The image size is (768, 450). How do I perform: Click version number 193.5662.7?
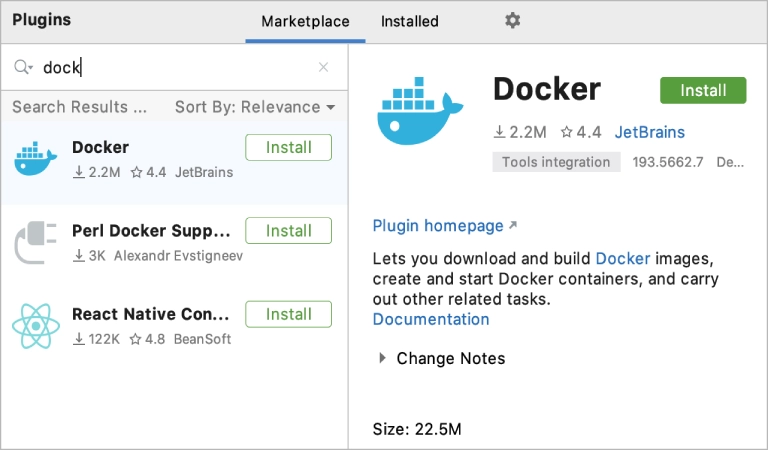[668, 162]
